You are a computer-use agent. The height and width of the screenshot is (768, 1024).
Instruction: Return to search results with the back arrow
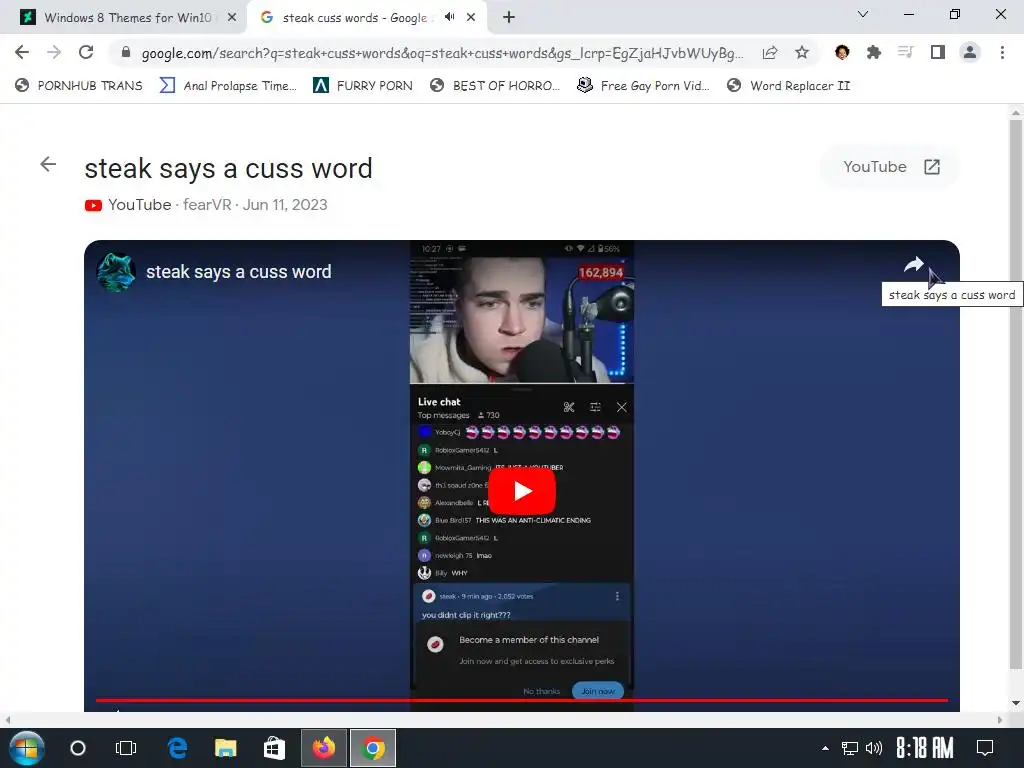coord(48,164)
